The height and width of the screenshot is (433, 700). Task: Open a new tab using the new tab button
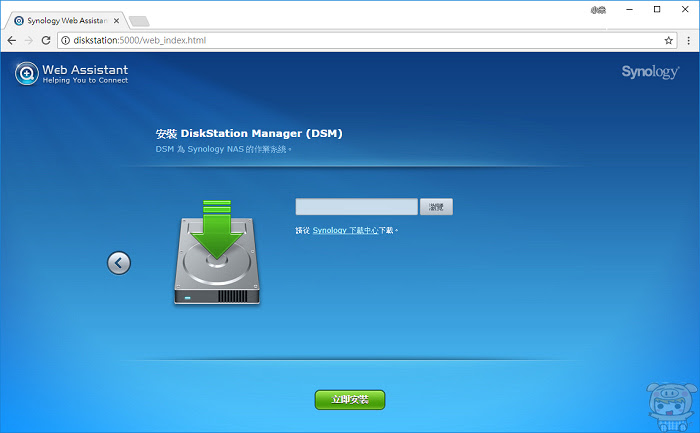pyautogui.click(x=139, y=21)
